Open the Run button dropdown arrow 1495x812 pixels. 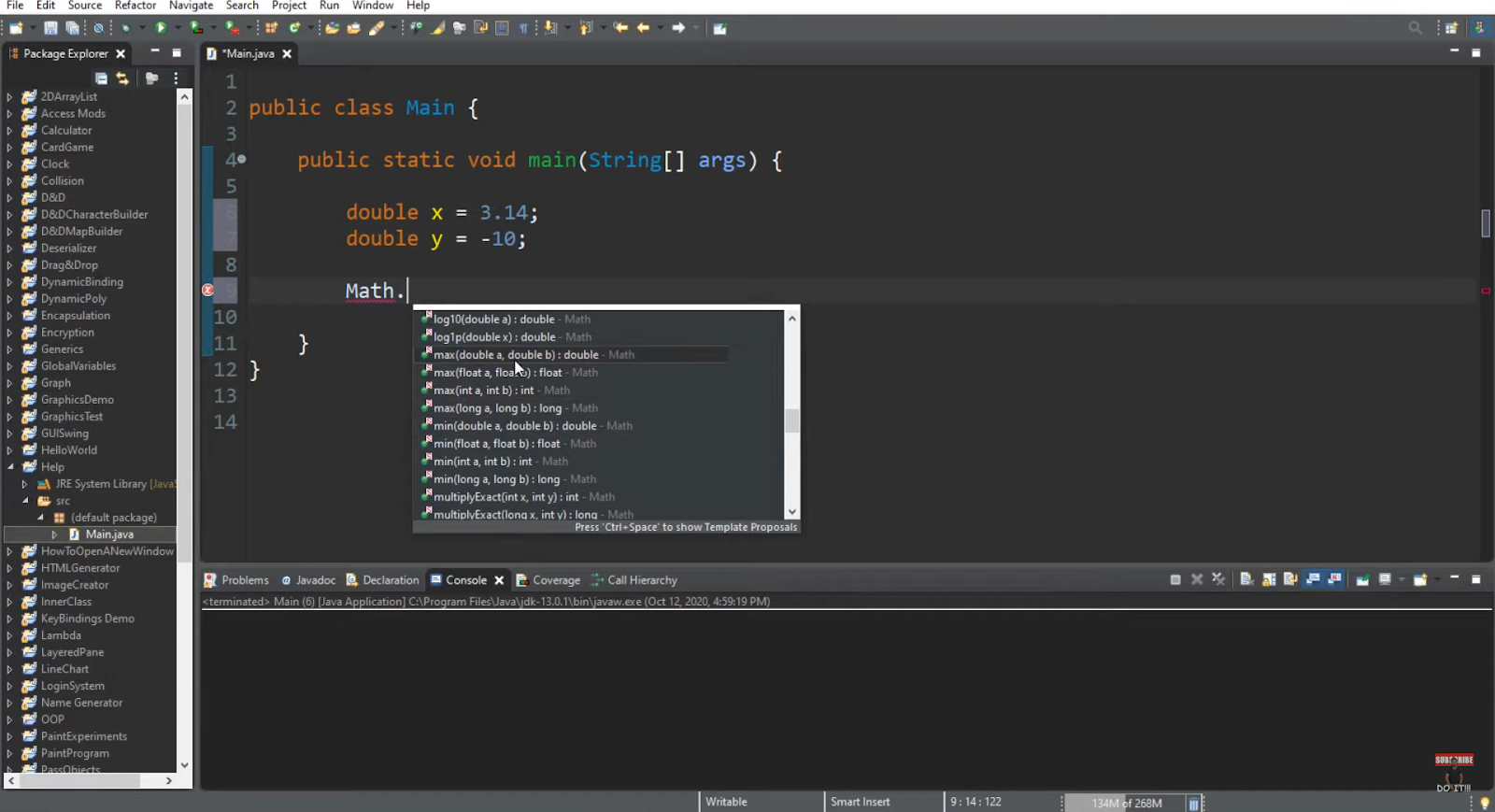(178, 28)
